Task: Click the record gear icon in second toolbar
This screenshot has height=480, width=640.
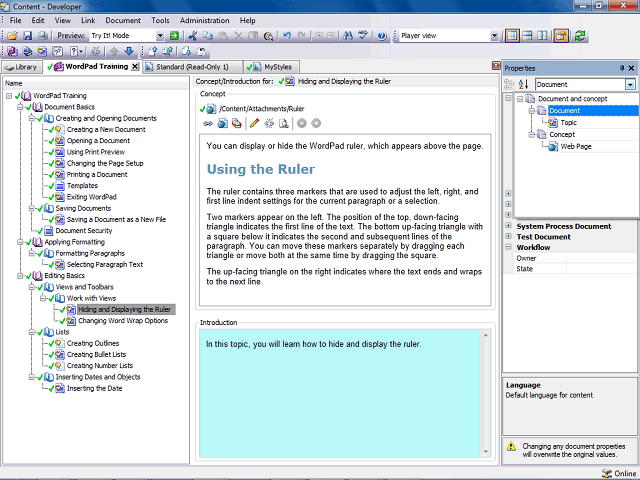Action: click(x=96, y=51)
